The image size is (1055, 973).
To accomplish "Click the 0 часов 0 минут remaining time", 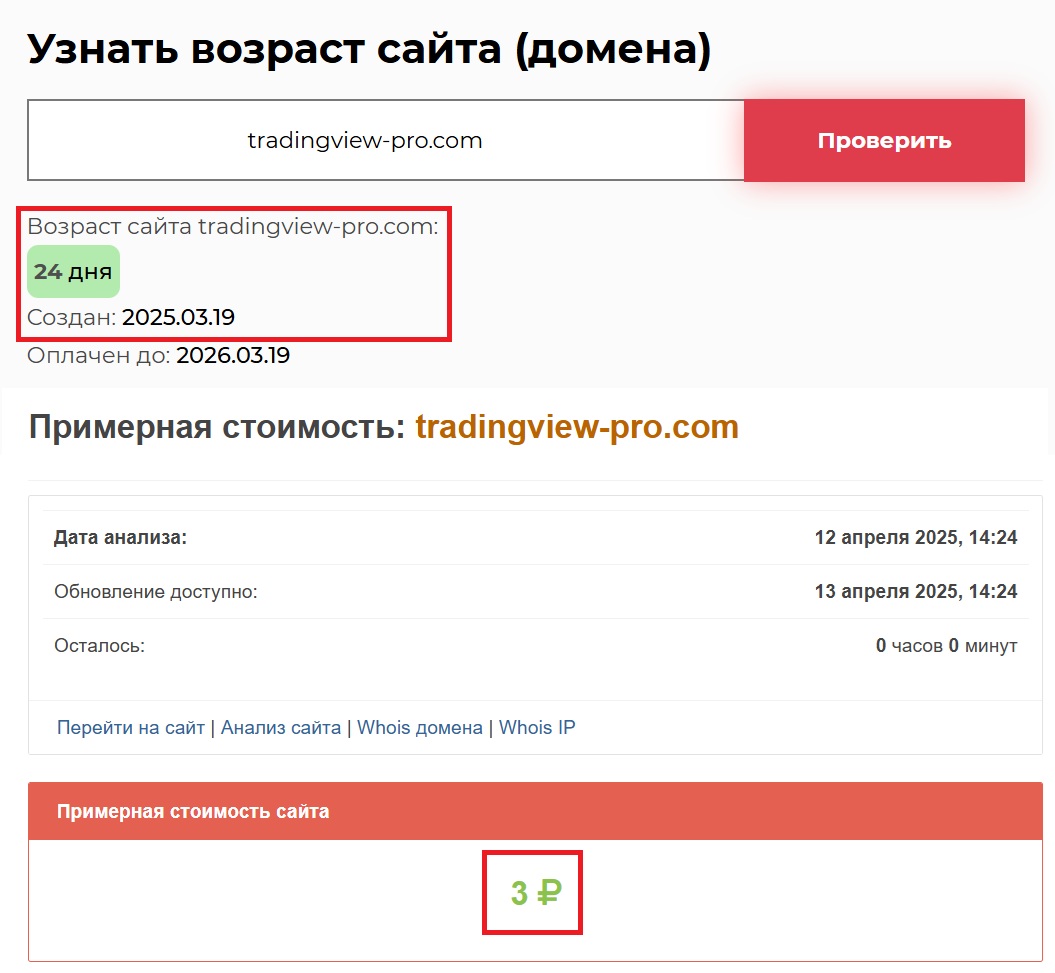I will 946,646.
